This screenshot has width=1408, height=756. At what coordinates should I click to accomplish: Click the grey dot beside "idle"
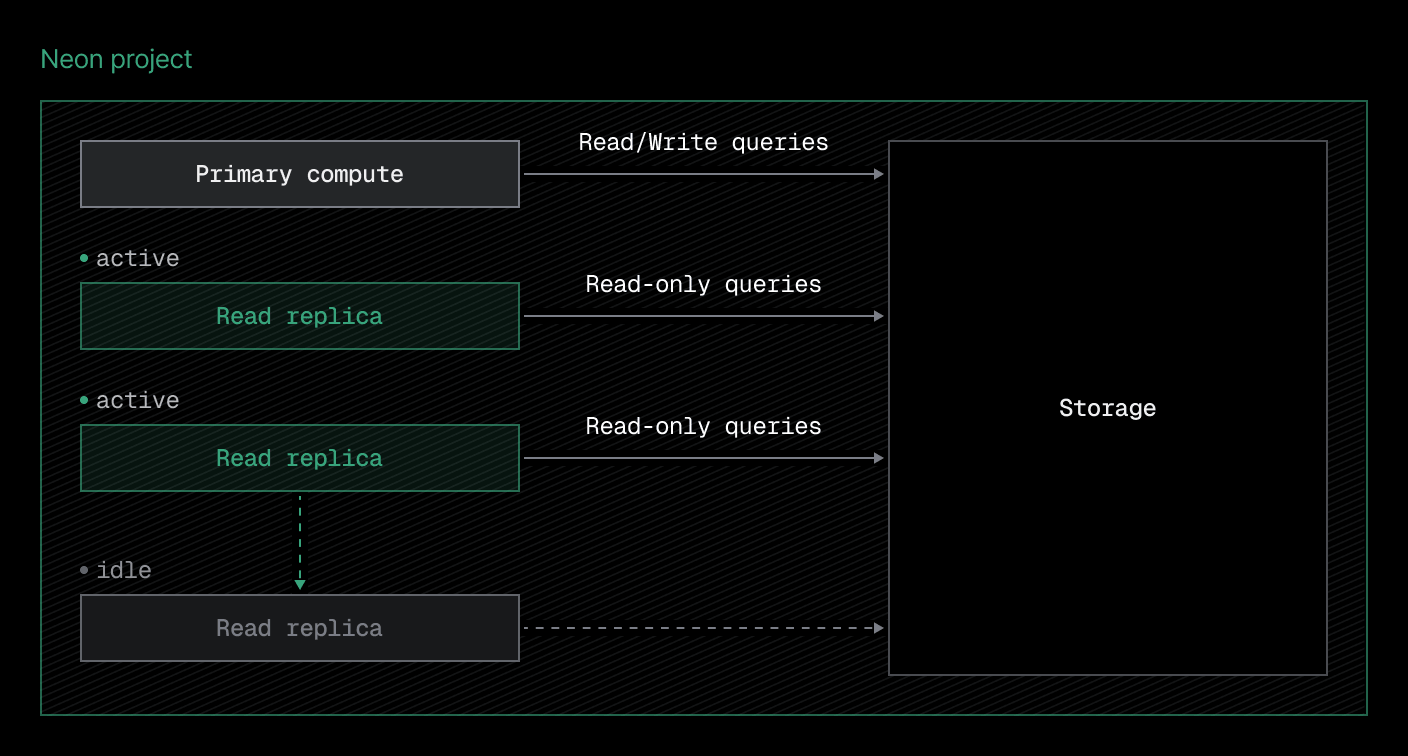tap(85, 570)
